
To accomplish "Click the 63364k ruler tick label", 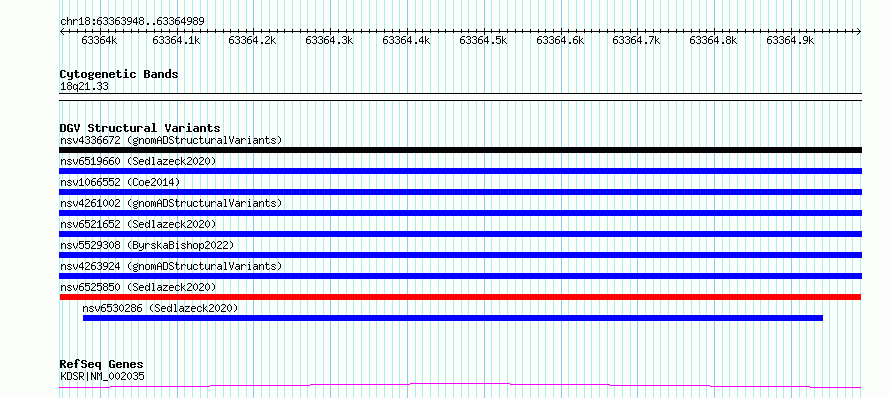I will pos(99,40).
